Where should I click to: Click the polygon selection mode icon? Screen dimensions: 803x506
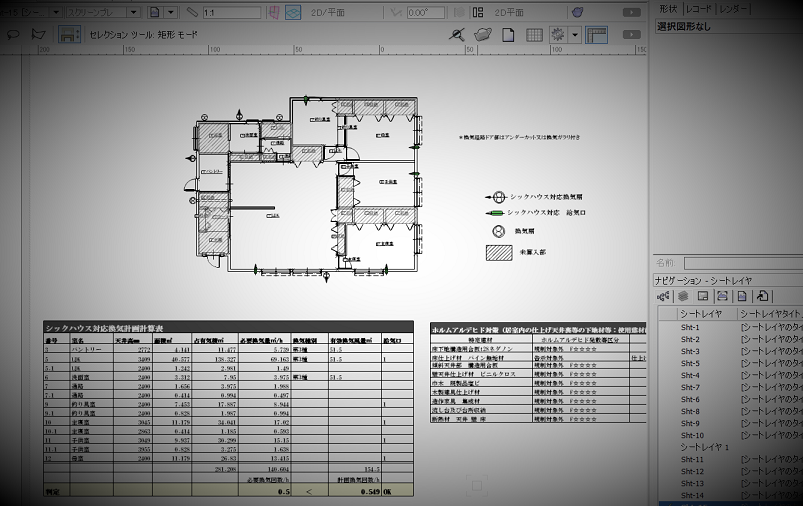38,34
